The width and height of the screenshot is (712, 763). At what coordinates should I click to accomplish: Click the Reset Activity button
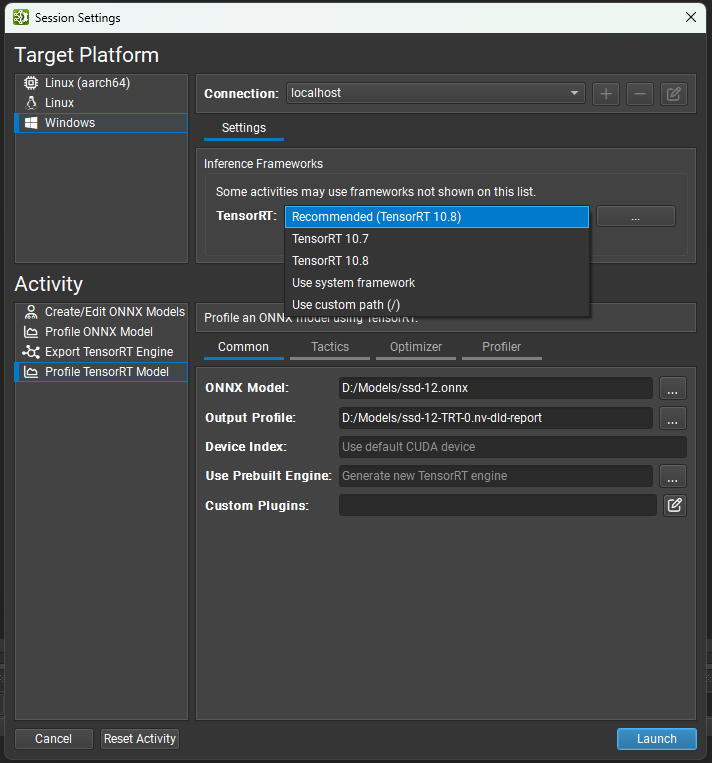(140, 739)
